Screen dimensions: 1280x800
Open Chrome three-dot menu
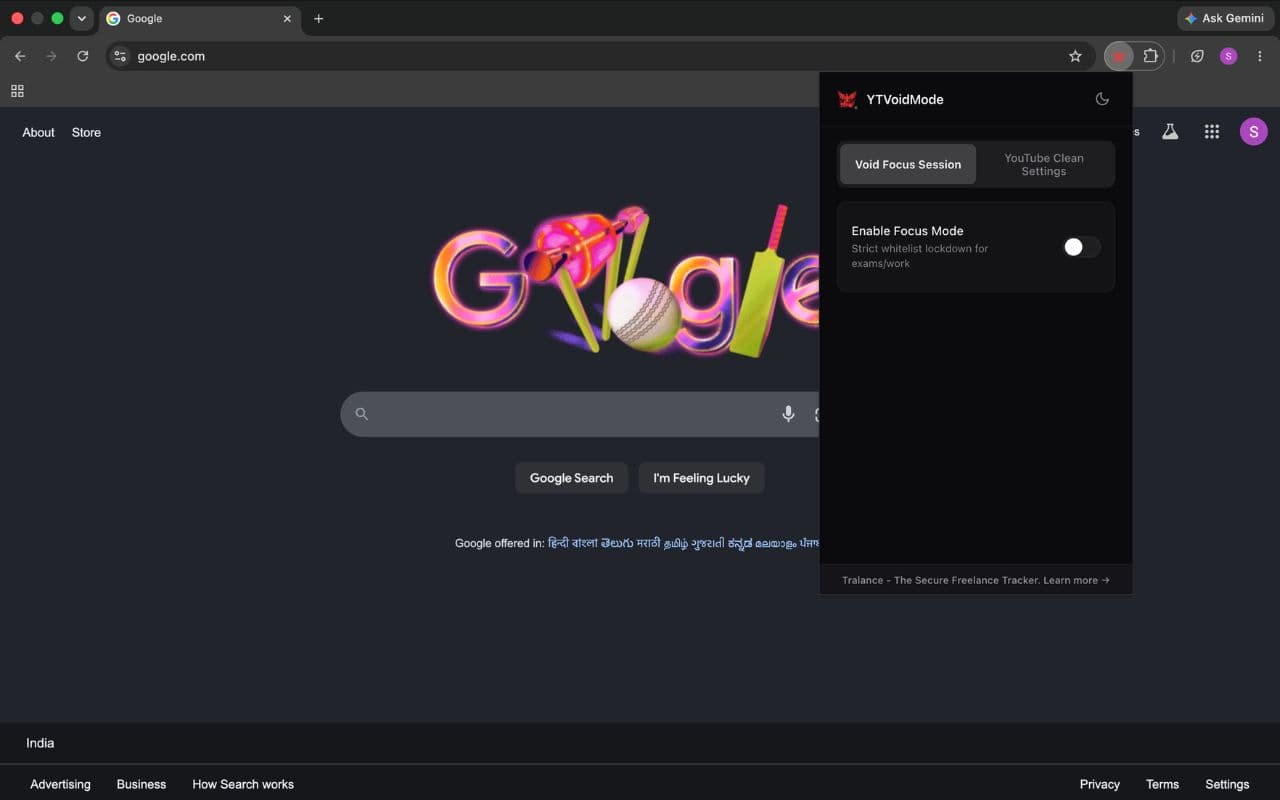click(x=1259, y=56)
